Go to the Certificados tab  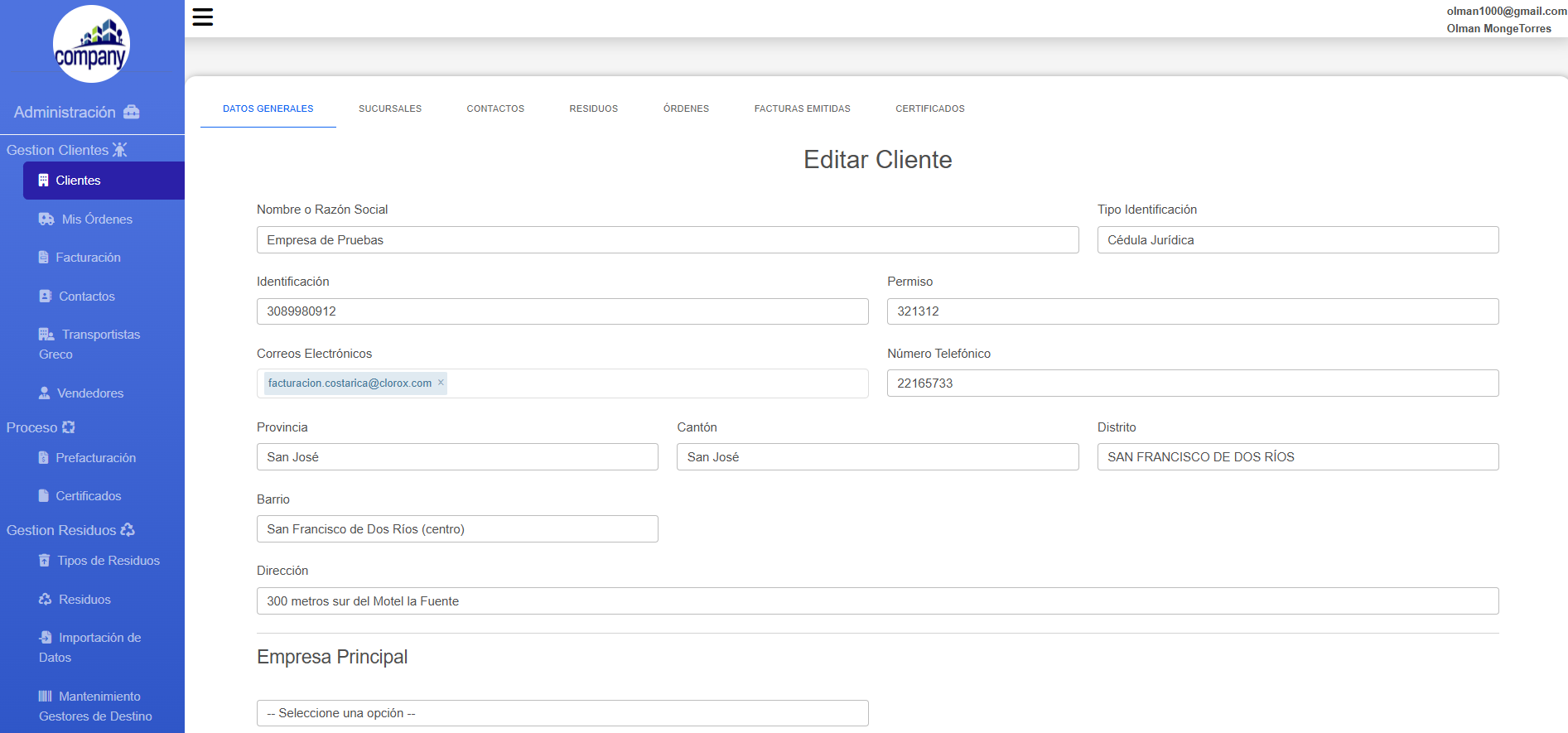[x=929, y=109]
